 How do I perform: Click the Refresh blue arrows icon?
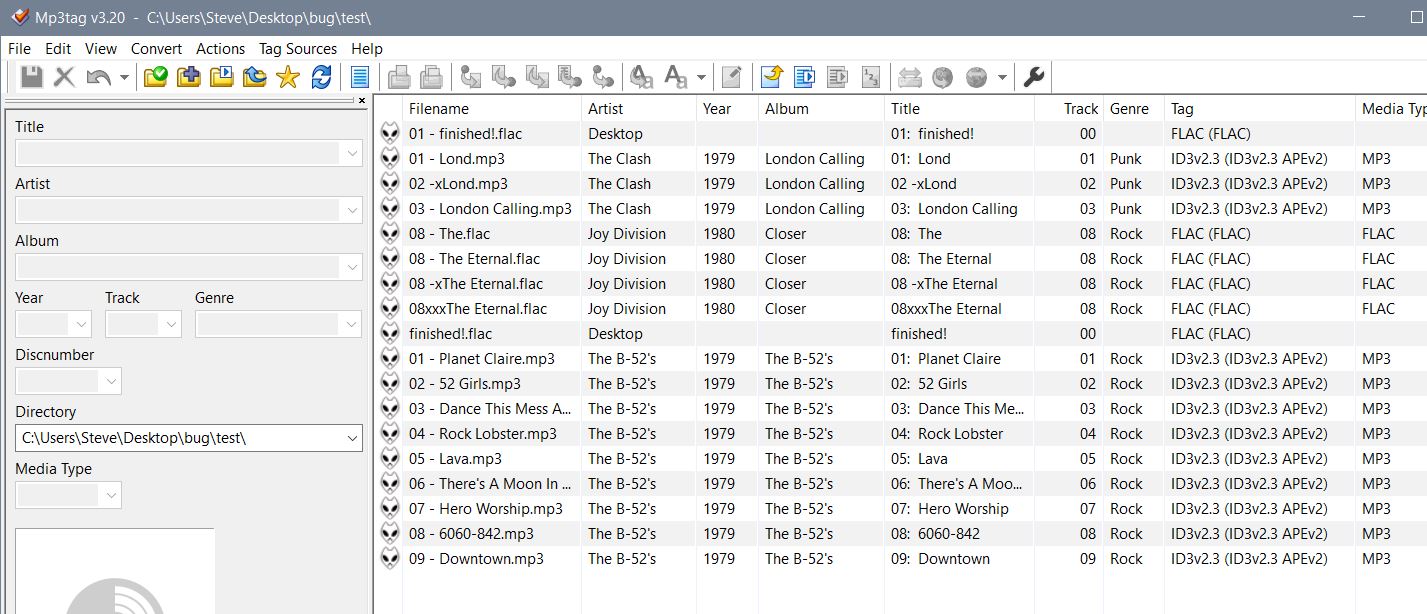pos(321,77)
